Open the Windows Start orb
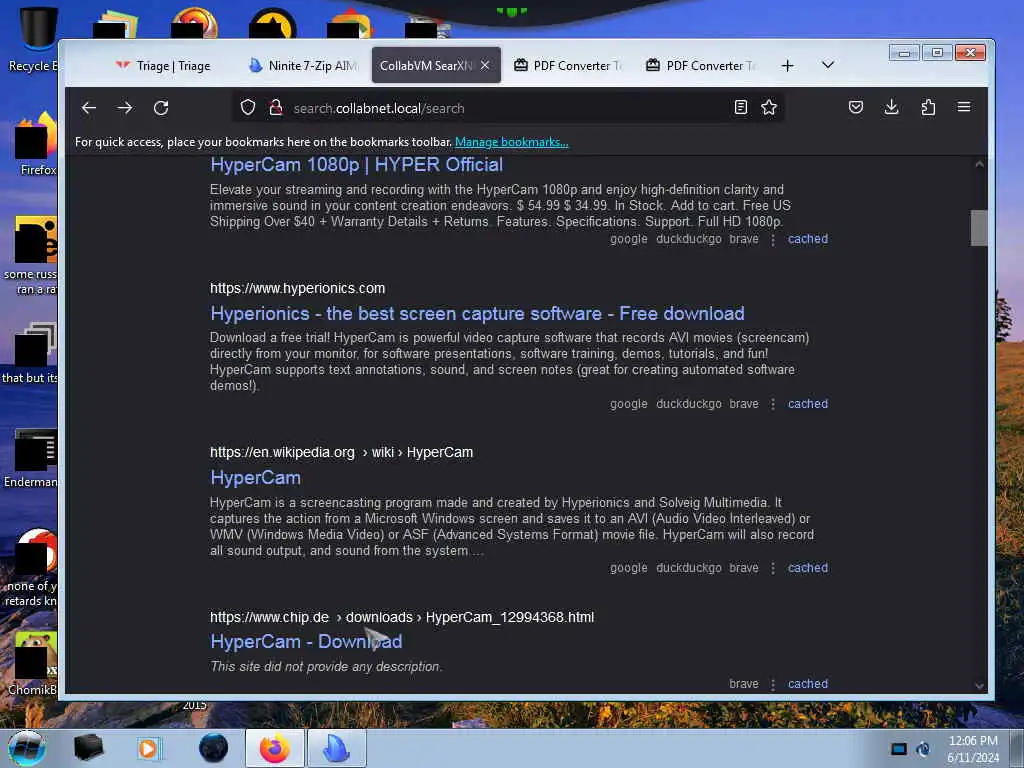 (x=27, y=748)
